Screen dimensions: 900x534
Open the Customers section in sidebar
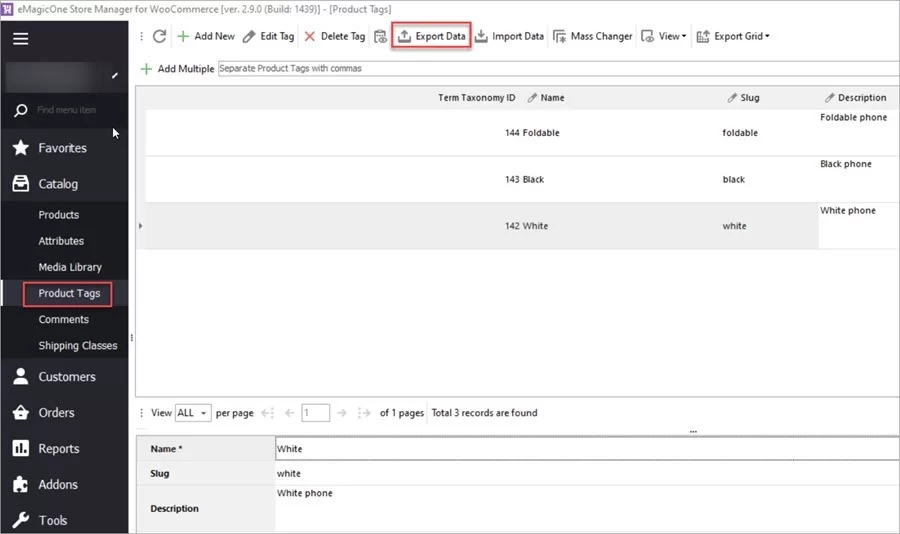(x=66, y=377)
